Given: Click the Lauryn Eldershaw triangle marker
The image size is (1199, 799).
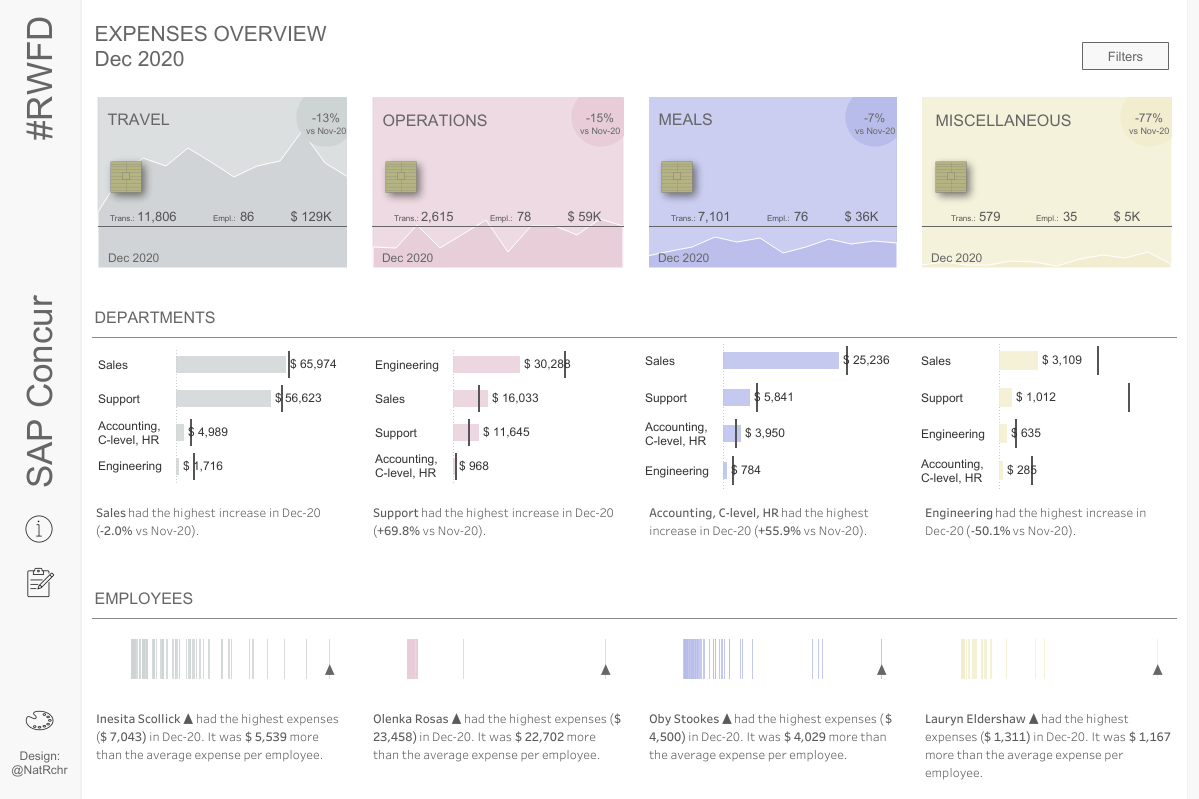Looking at the screenshot, I should point(1158,670).
